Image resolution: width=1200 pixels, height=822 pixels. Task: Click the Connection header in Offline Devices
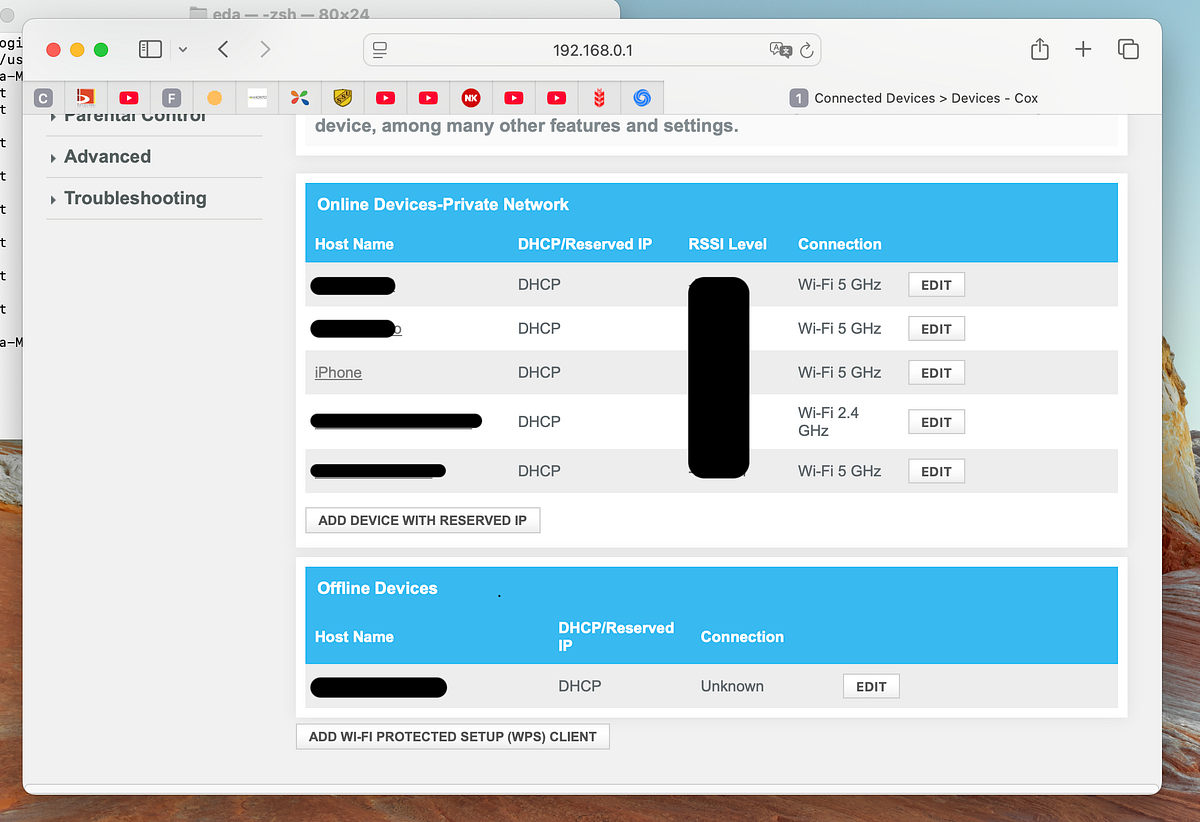pyautogui.click(x=742, y=637)
